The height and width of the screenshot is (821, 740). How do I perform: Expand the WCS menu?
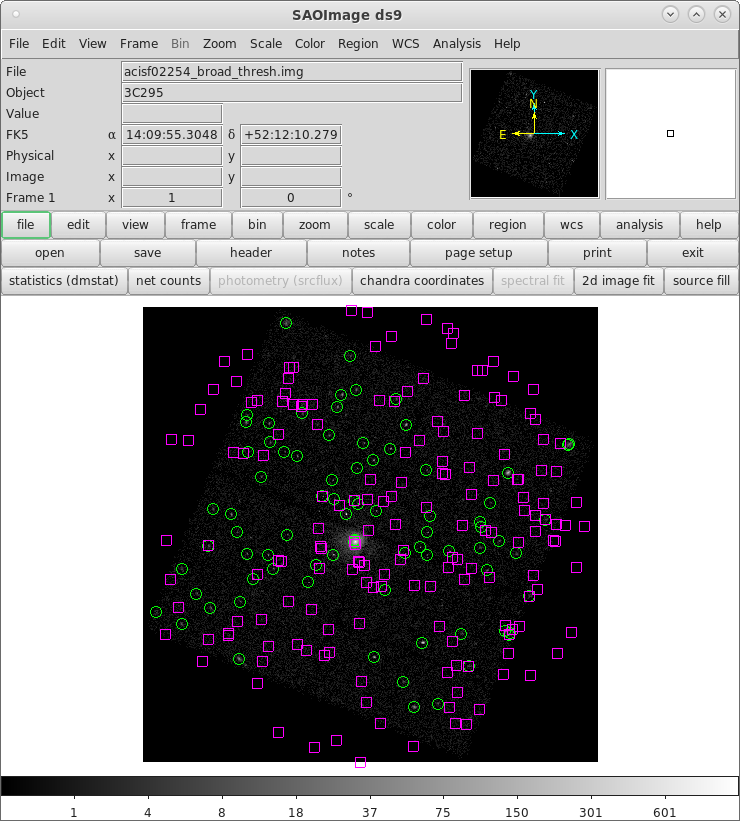[405, 44]
